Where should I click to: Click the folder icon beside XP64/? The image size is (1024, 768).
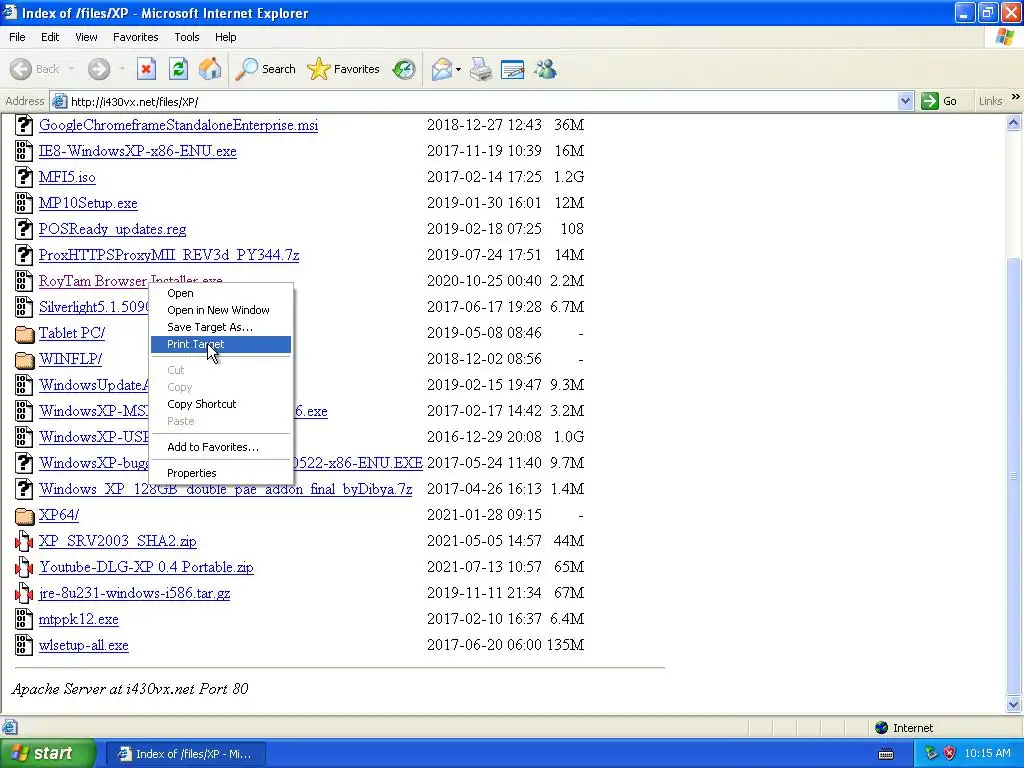[x=24, y=515]
